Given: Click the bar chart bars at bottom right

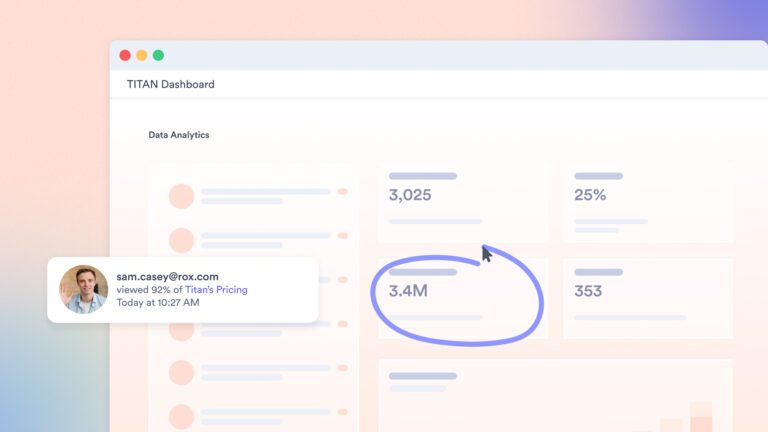Looking at the screenshot, I should 688,418.
